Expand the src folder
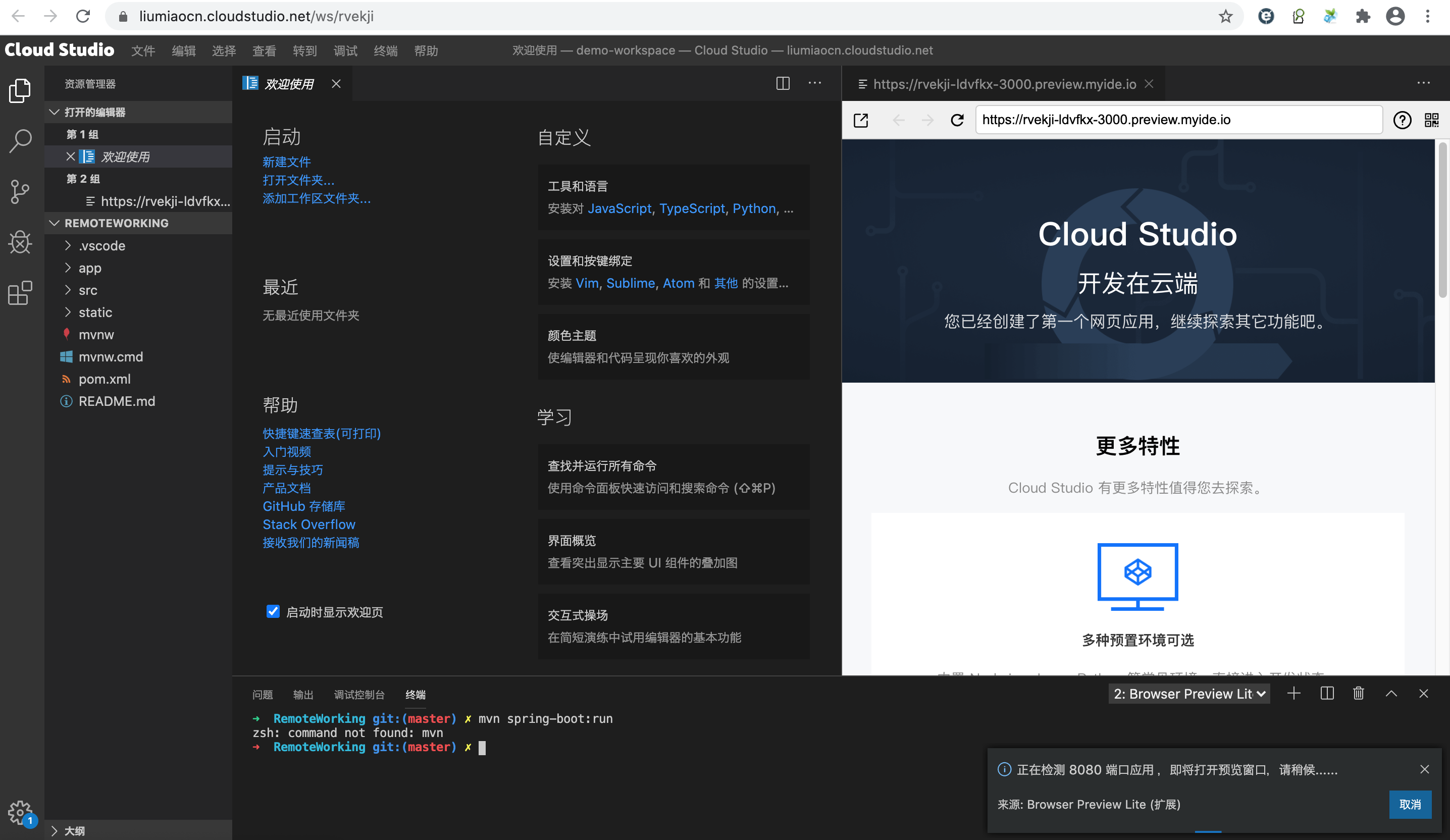This screenshot has width=1450, height=840. click(x=88, y=290)
